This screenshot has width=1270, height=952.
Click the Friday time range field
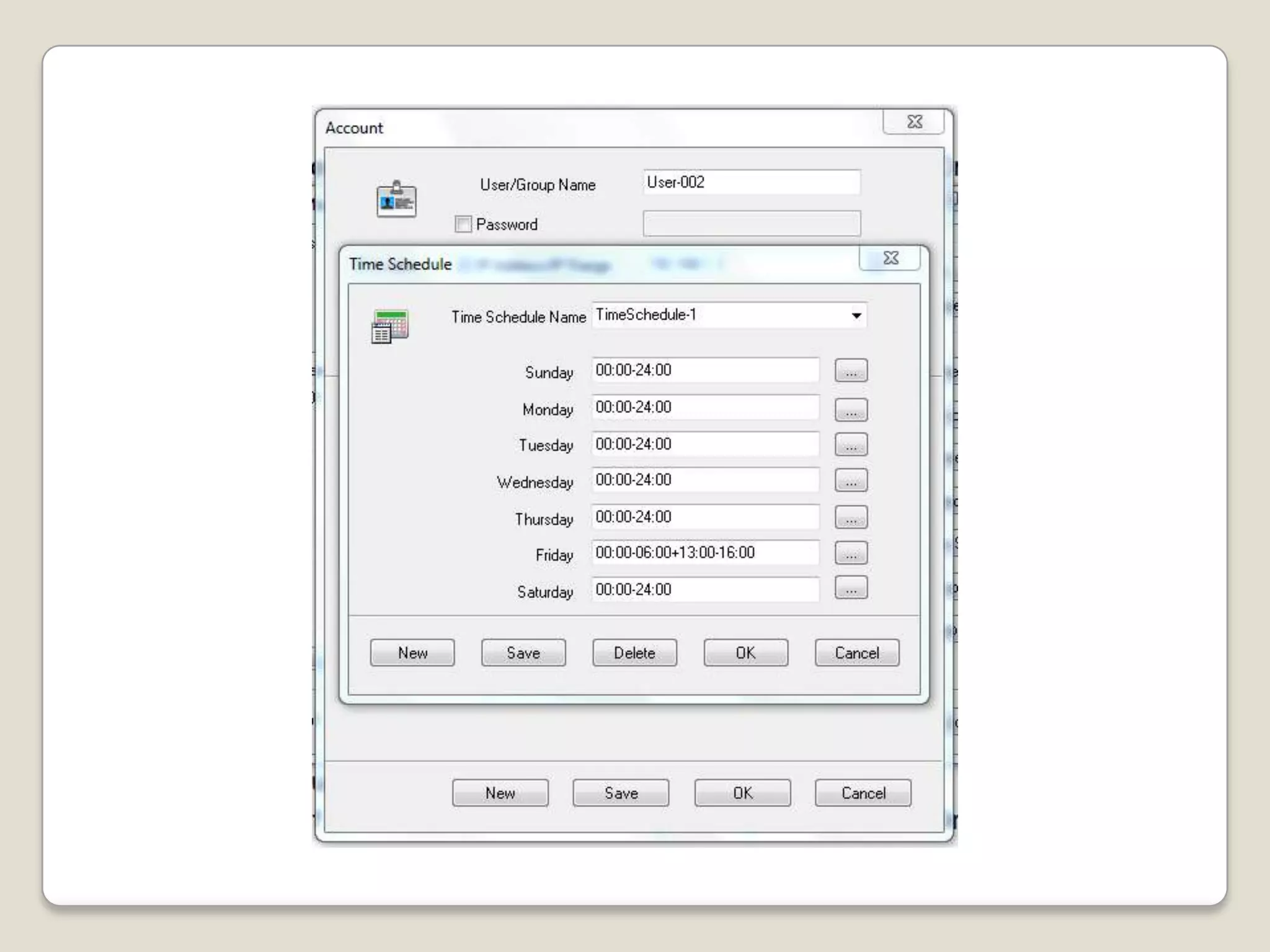[x=705, y=553]
